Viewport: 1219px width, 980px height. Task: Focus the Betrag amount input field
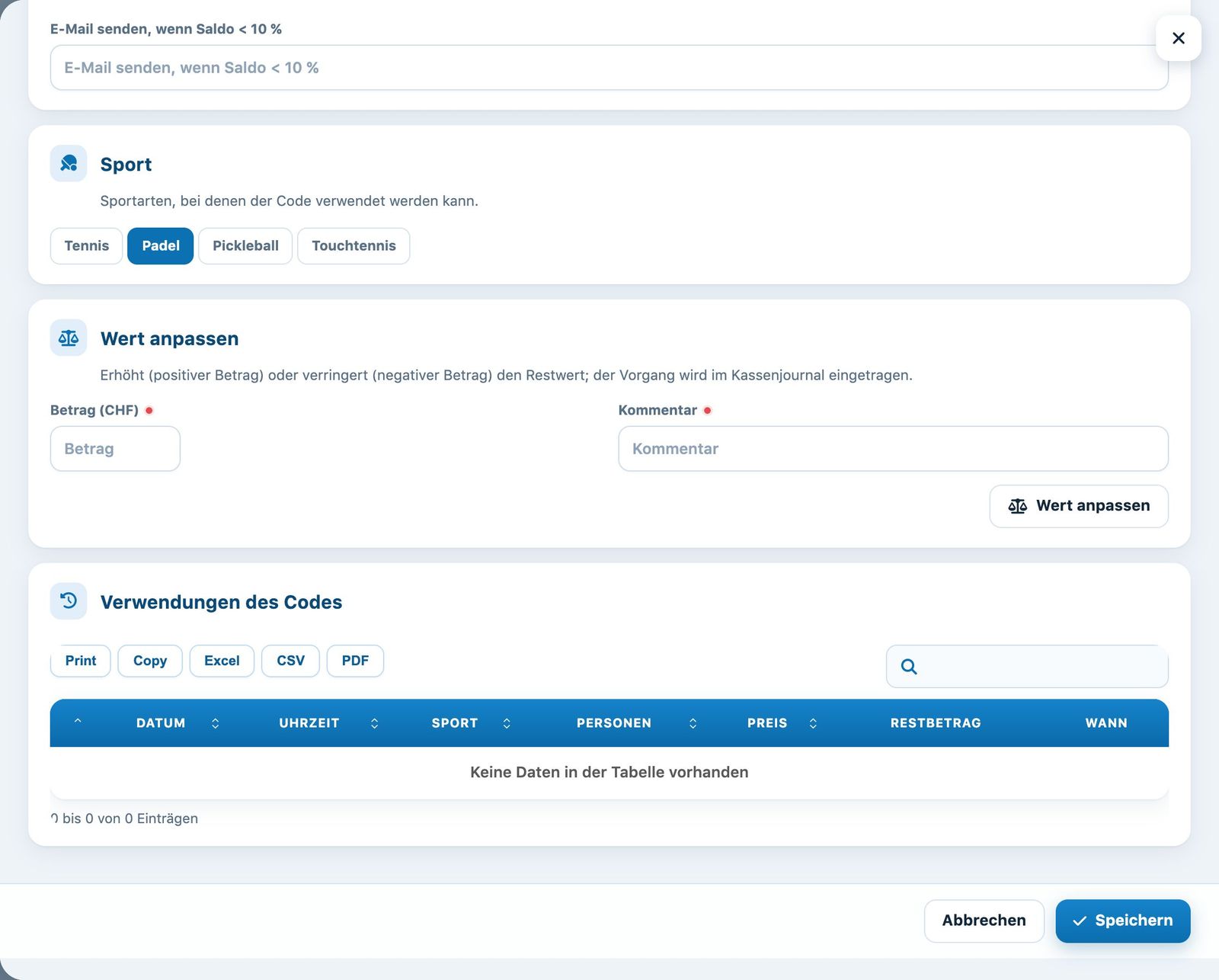point(115,449)
